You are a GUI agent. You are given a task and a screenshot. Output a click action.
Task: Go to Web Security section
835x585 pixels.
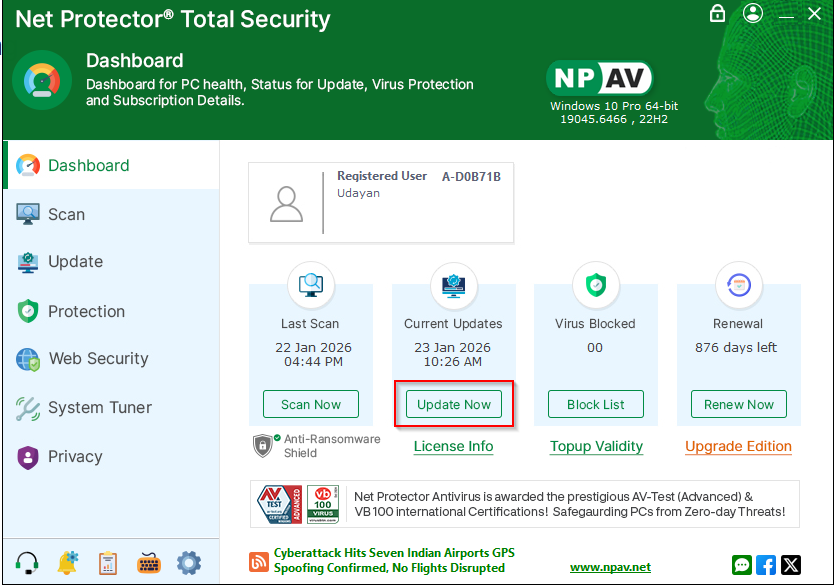pyautogui.click(x=98, y=358)
